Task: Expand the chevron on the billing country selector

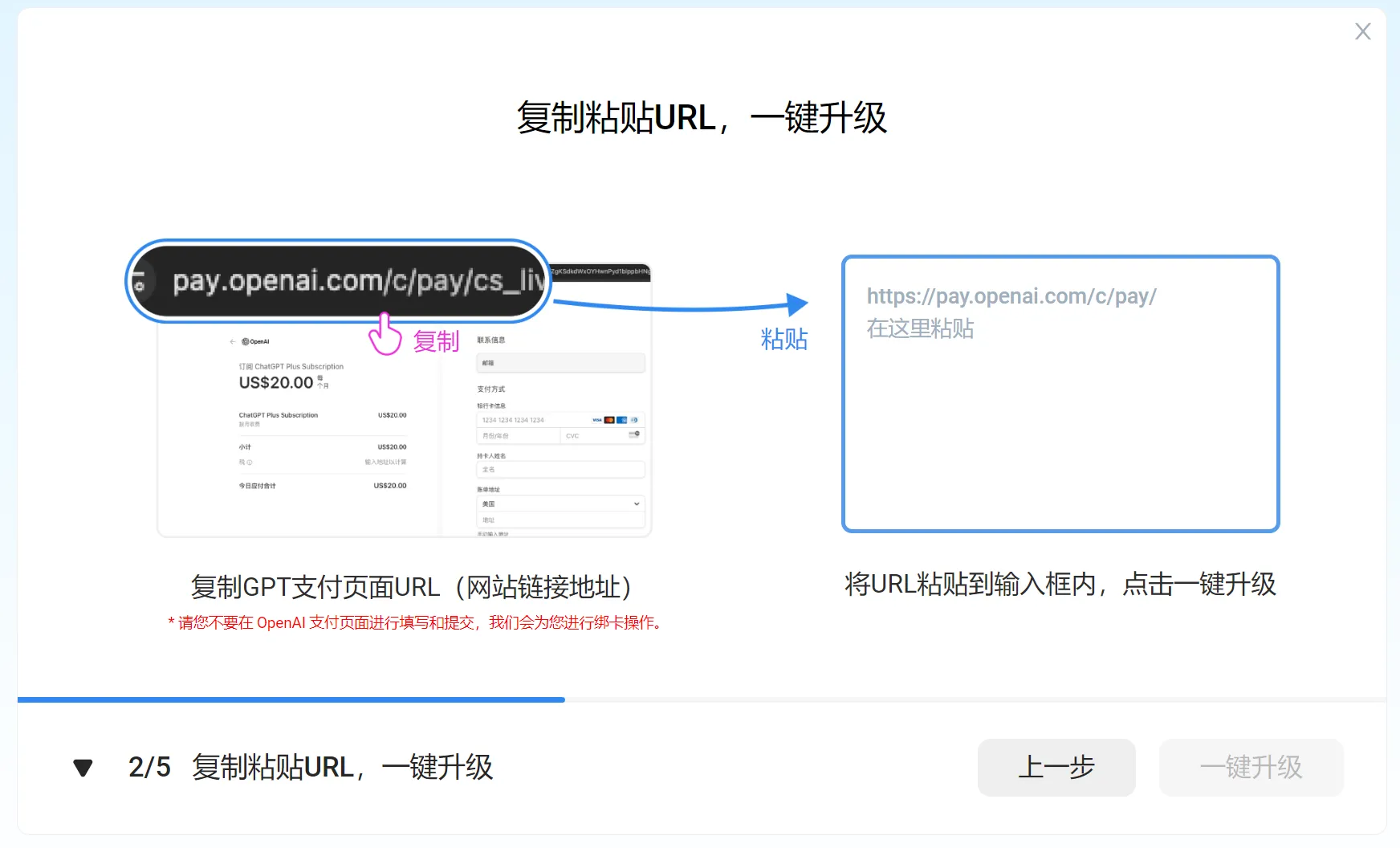Action: [637, 503]
